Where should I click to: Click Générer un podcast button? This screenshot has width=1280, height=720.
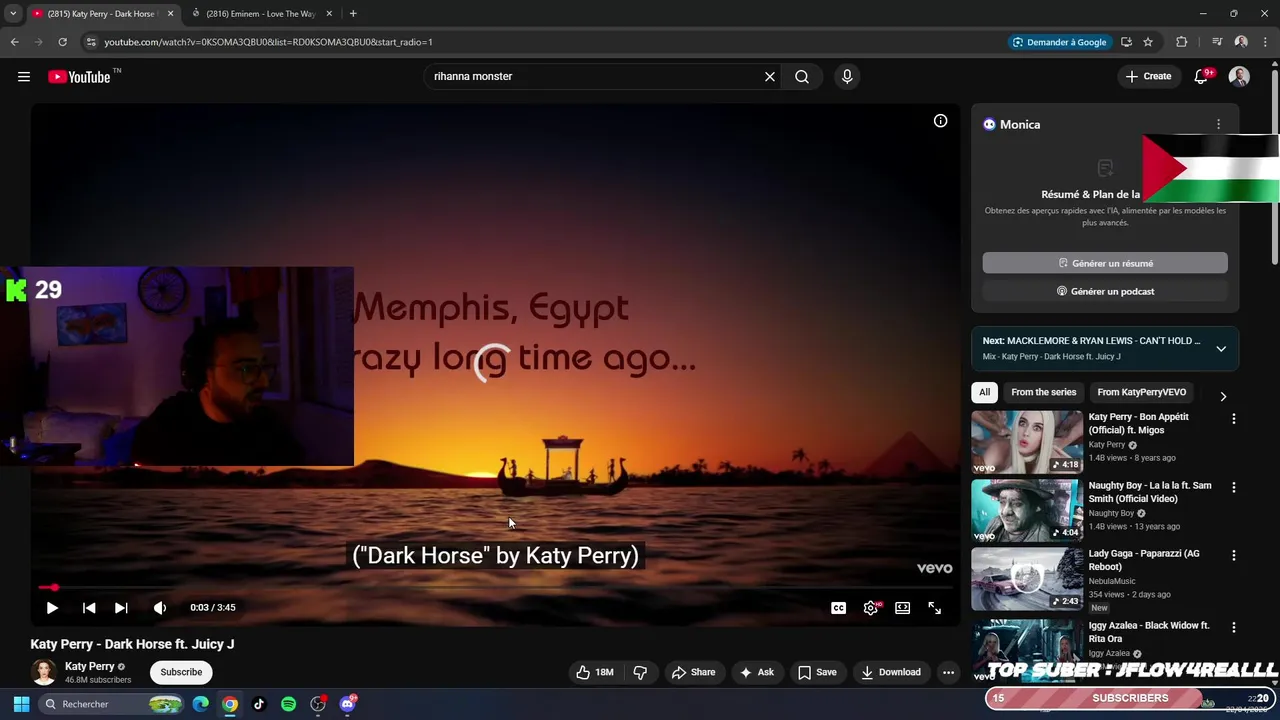click(x=1105, y=291)
